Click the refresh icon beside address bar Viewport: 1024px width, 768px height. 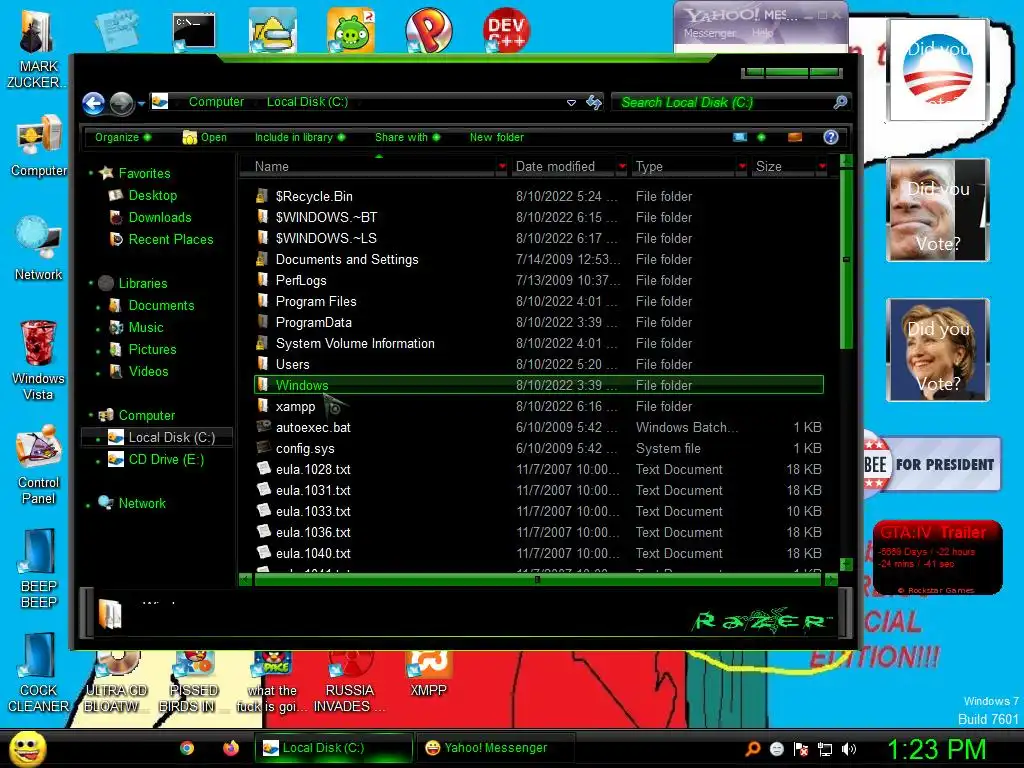pyautogui.click(x=594, y=103)
